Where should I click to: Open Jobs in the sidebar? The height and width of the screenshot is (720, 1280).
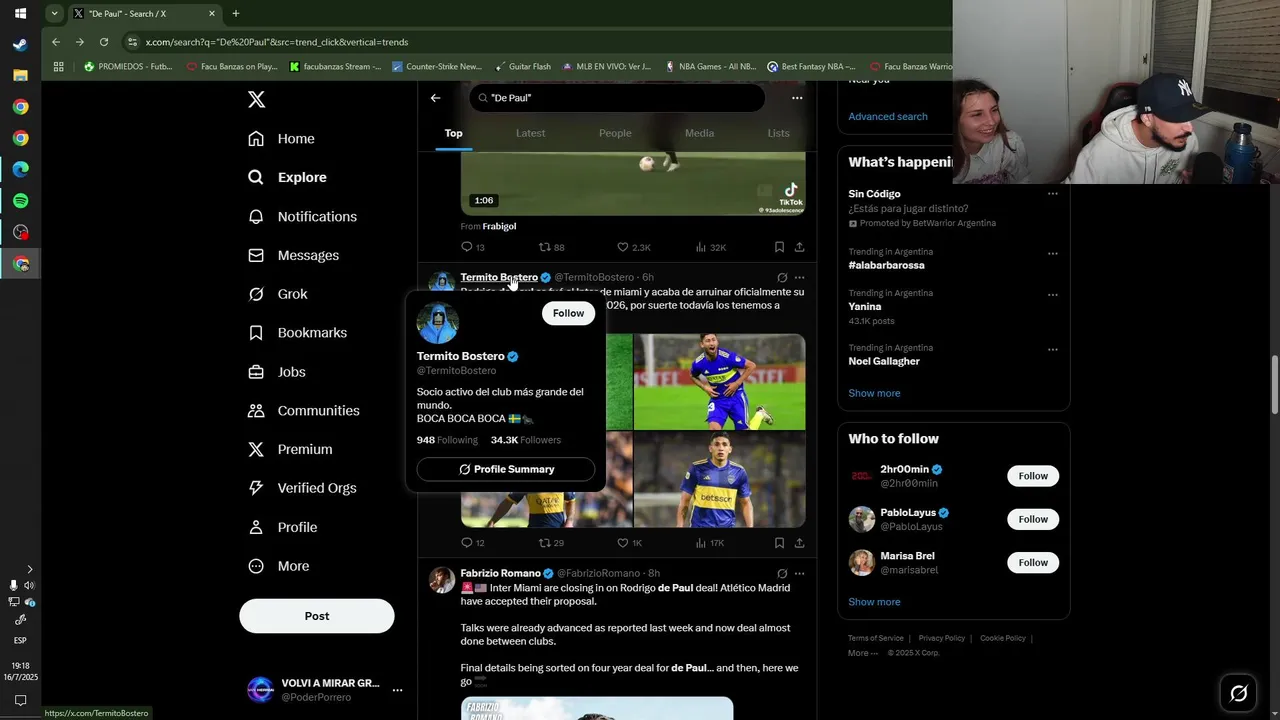point(276,372)
